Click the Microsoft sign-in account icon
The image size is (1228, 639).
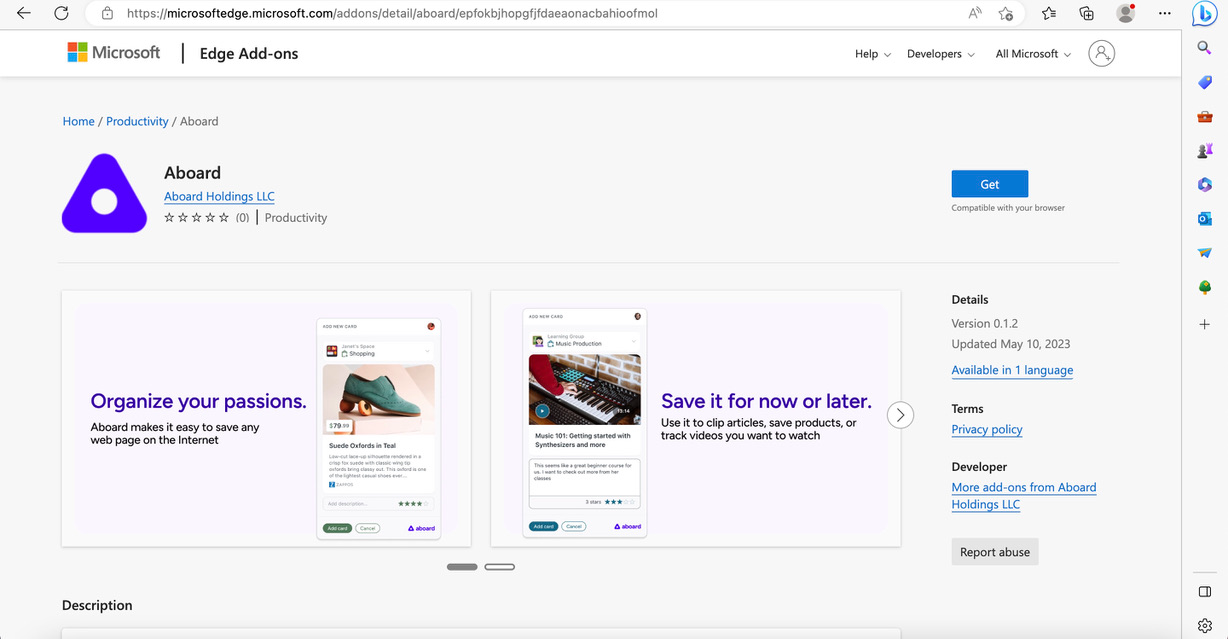[1102, 54]
